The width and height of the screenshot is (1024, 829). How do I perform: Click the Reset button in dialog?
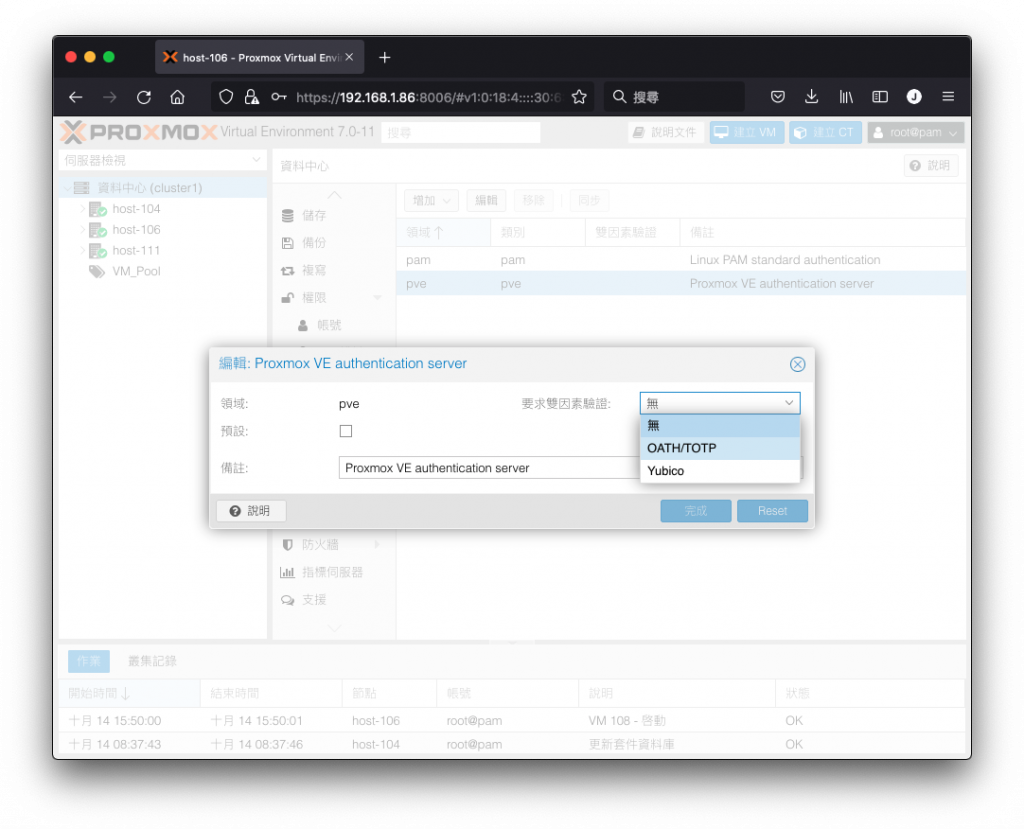click(772, 511)
